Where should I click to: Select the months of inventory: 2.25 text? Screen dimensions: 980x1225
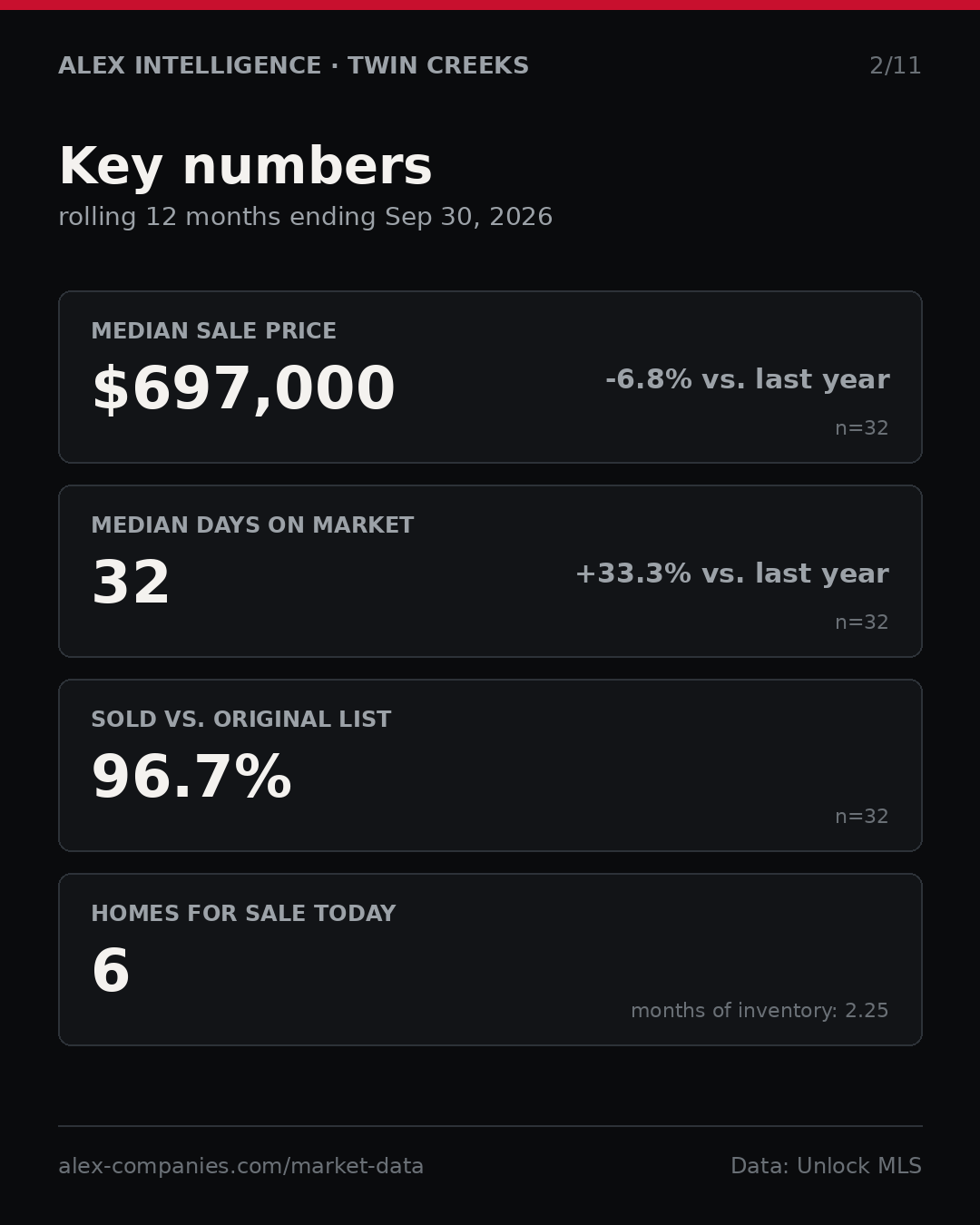(x=759, y=1011)
